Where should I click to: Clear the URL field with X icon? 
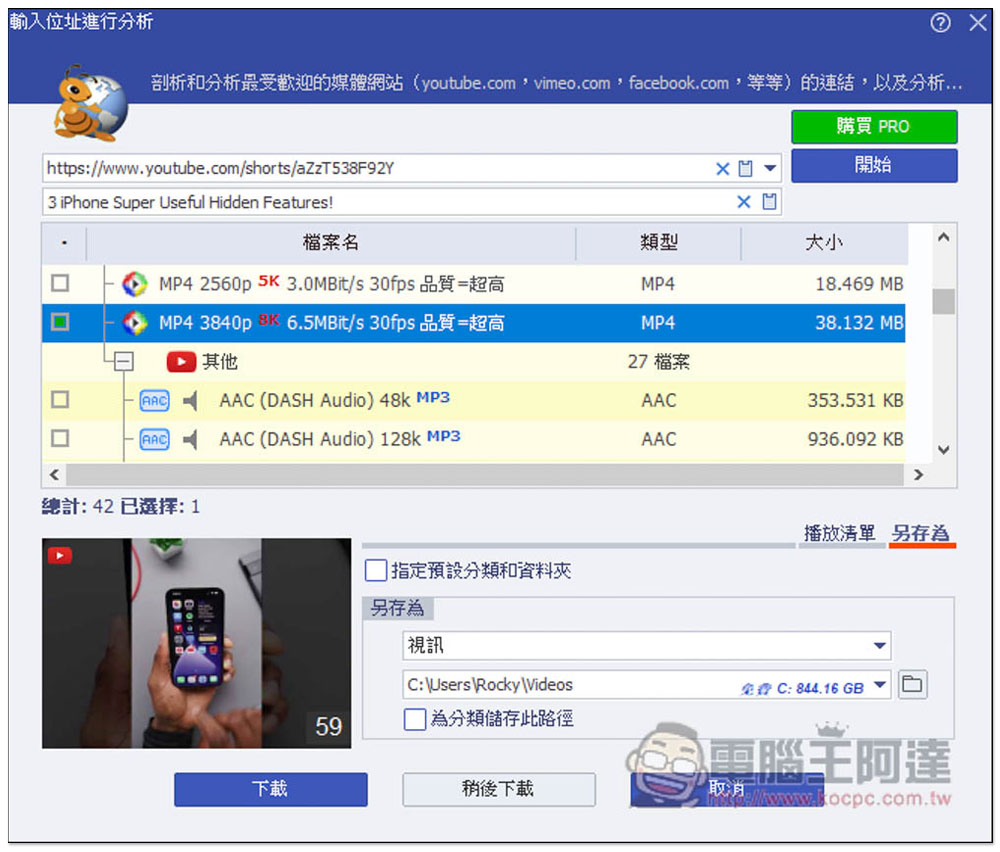point(722,169)
